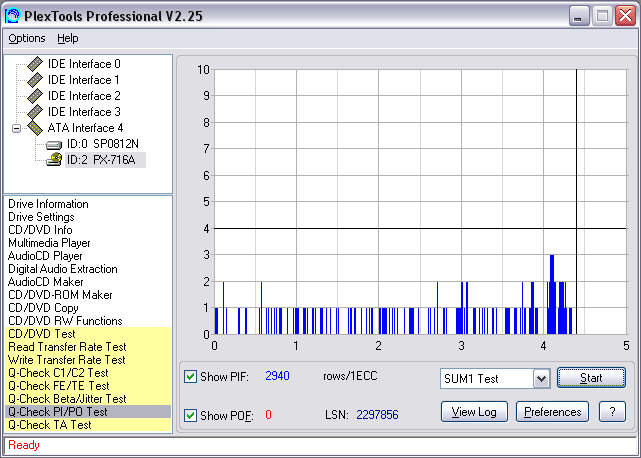Open CD/DVD Info
Viewport: 641px width, 458px height.
tap(40, 230)
